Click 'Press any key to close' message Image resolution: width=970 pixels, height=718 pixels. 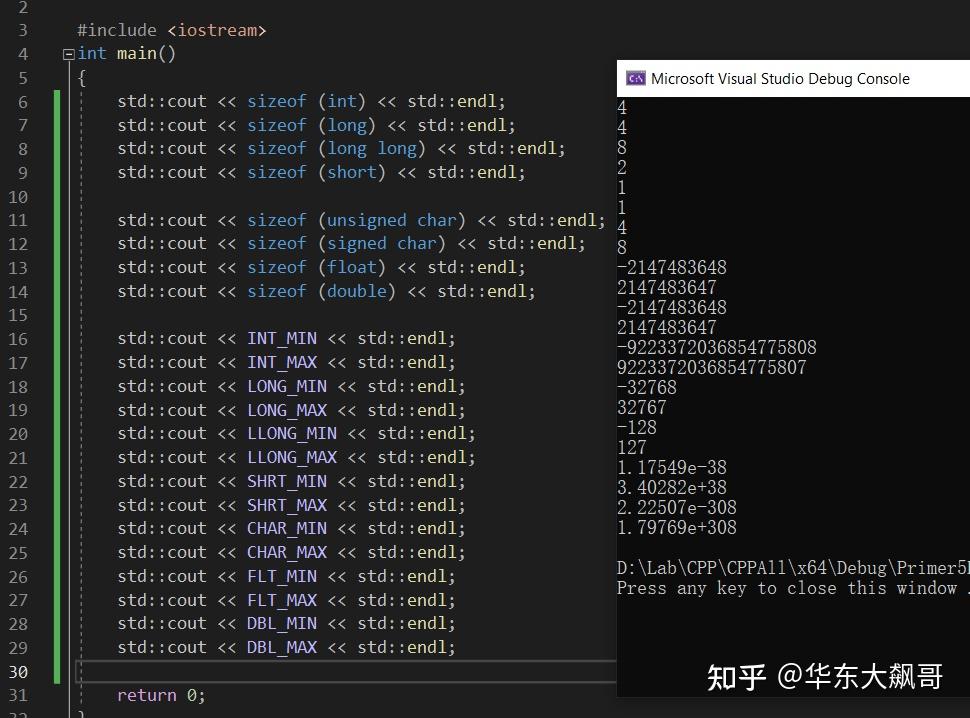point(793,588)
